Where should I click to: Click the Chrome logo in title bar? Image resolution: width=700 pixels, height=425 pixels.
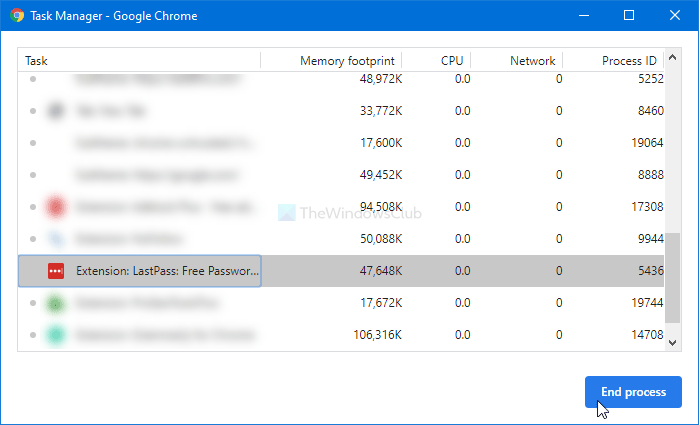coord(17,16)
